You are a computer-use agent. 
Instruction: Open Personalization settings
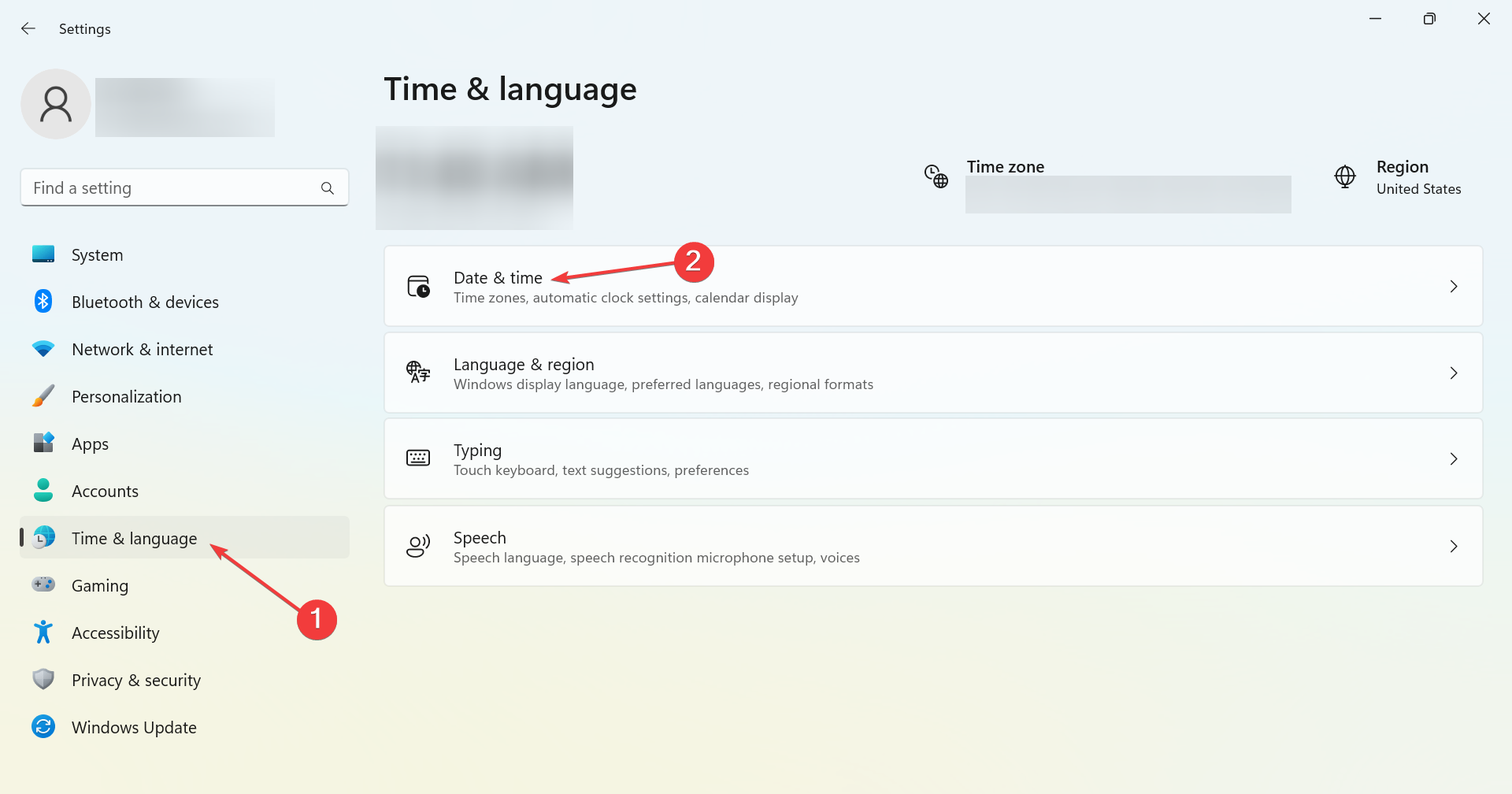point(184,396)
